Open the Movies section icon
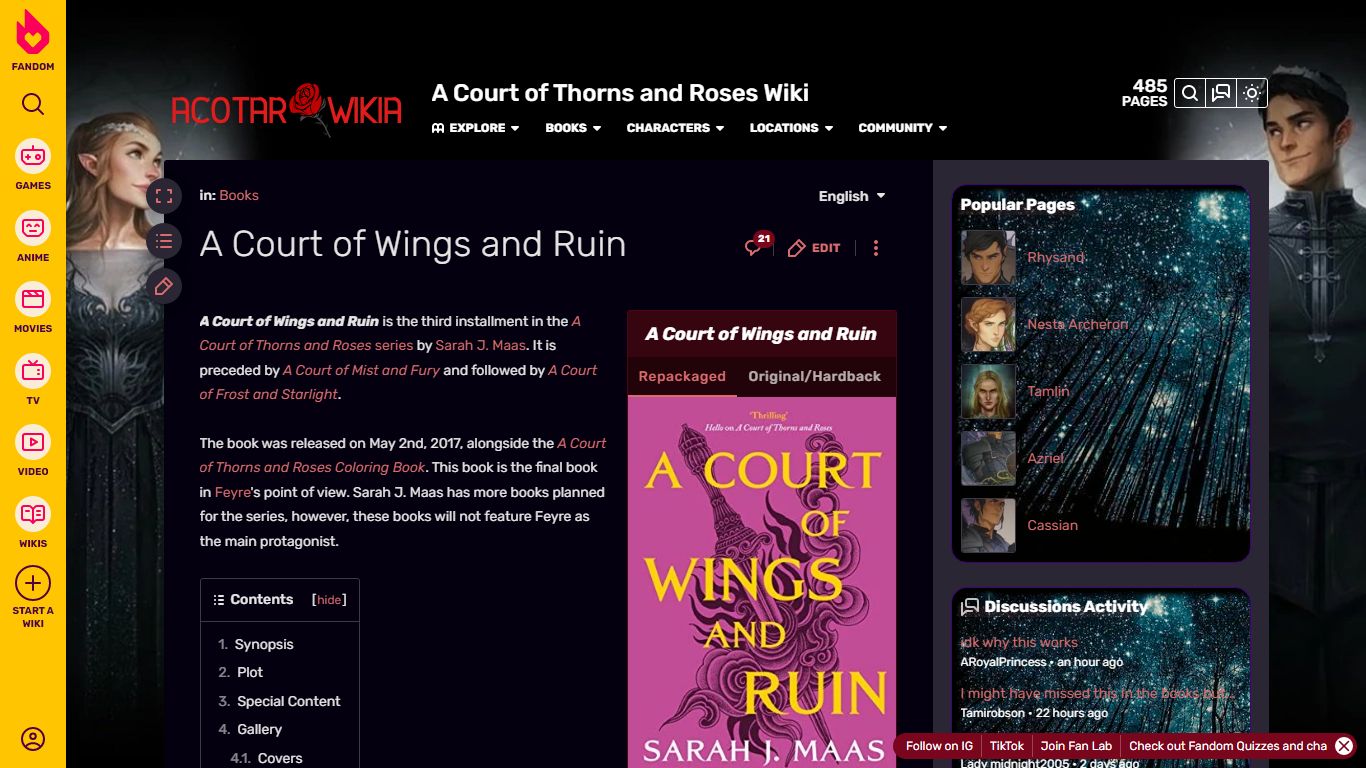Image resolution: width=1366 pixels, height=768 pixels. pyautogui.click(x=33, y=299)
